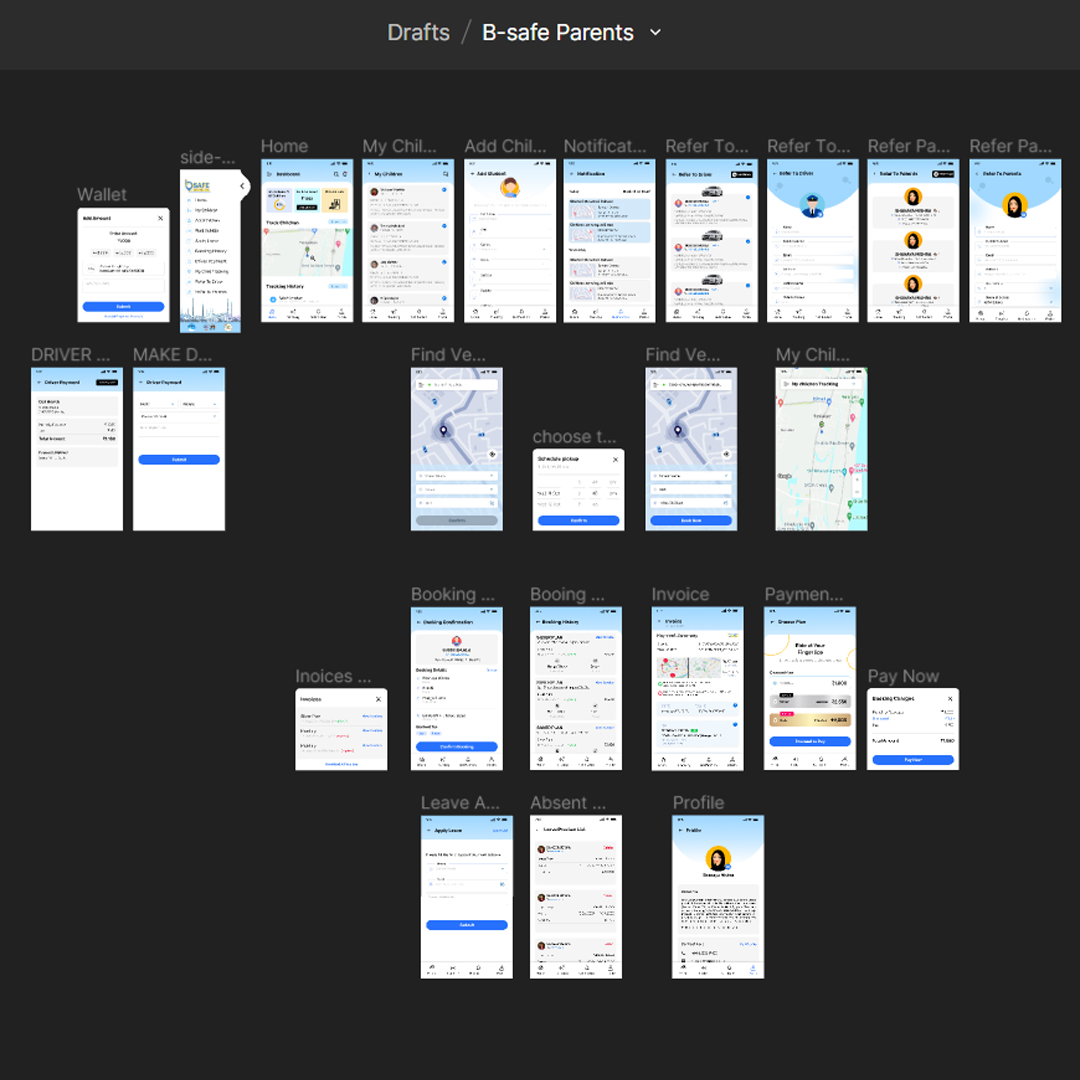Image resolution: width=1080 pixels, height=1080 pixels.
Task: Click the collapse arrow on the side menu frame
Action: [242, 185]
